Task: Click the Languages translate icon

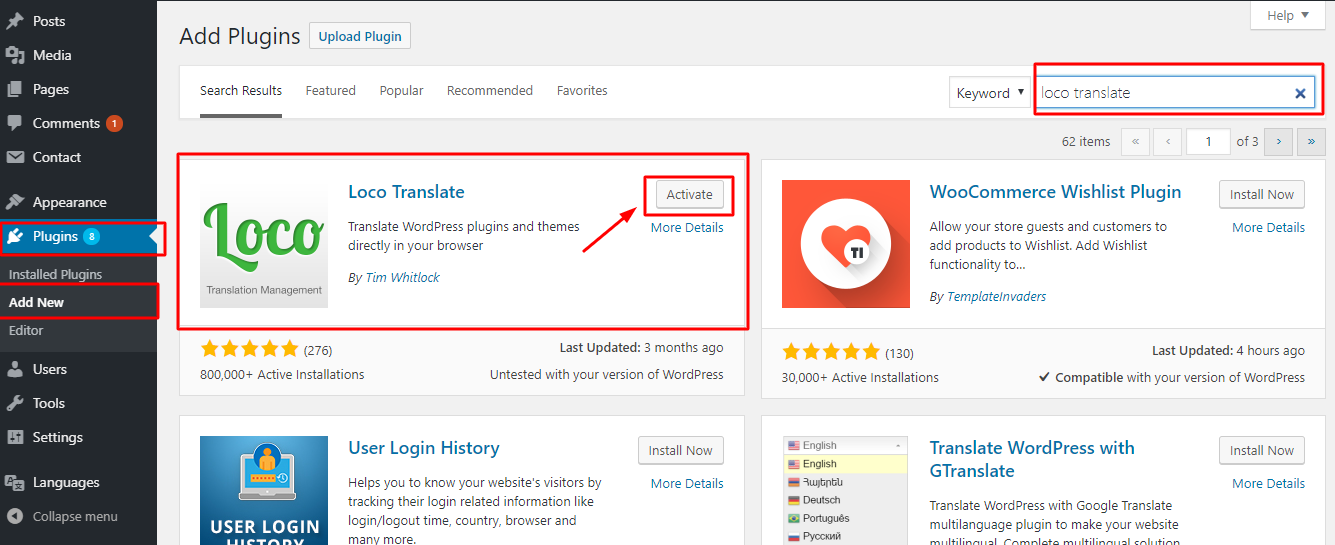Action: point(15,482)
